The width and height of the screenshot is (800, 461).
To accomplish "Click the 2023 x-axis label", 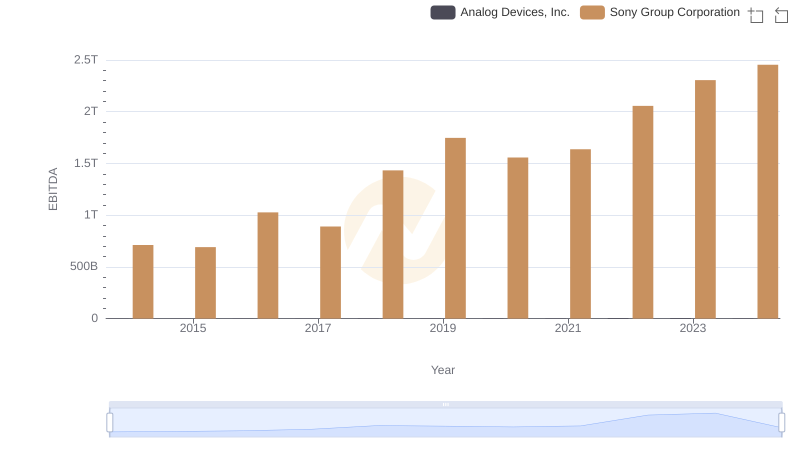I will point(693,328).
